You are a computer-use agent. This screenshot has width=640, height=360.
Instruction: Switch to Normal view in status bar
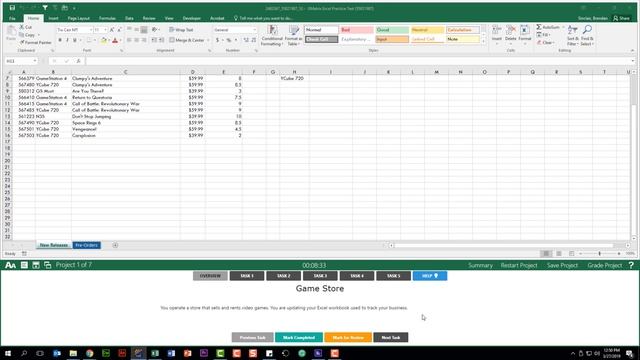click(546, 254)
